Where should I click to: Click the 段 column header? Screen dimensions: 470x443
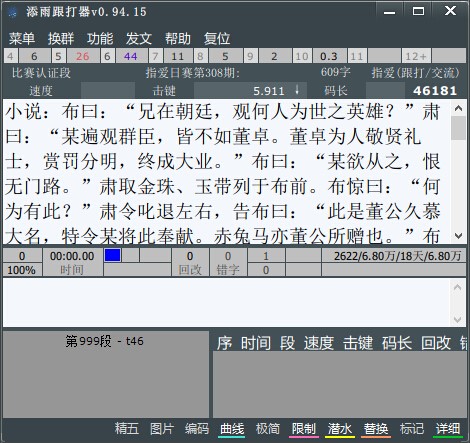(287, 343)
